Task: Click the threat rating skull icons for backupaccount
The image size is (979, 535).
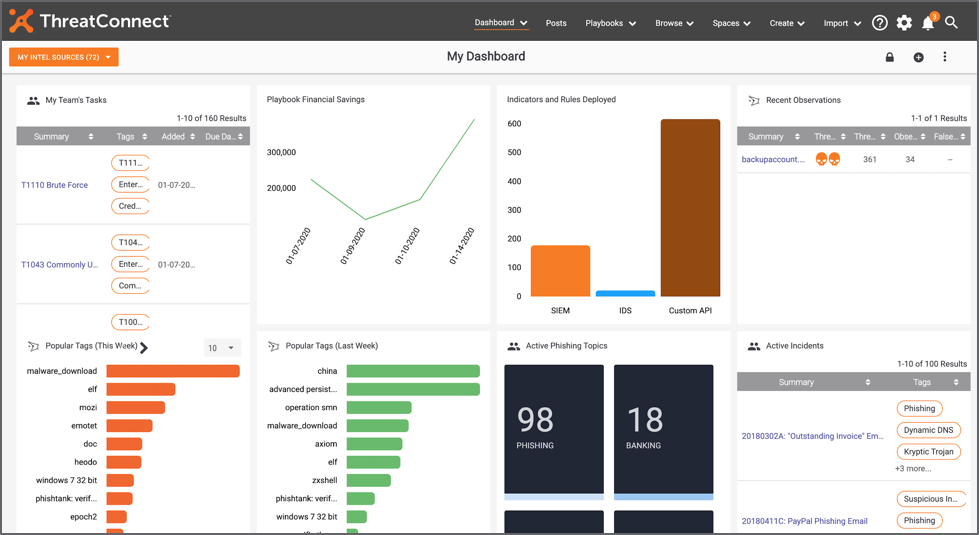Action: pyautogui.click(x=828, y=159)
